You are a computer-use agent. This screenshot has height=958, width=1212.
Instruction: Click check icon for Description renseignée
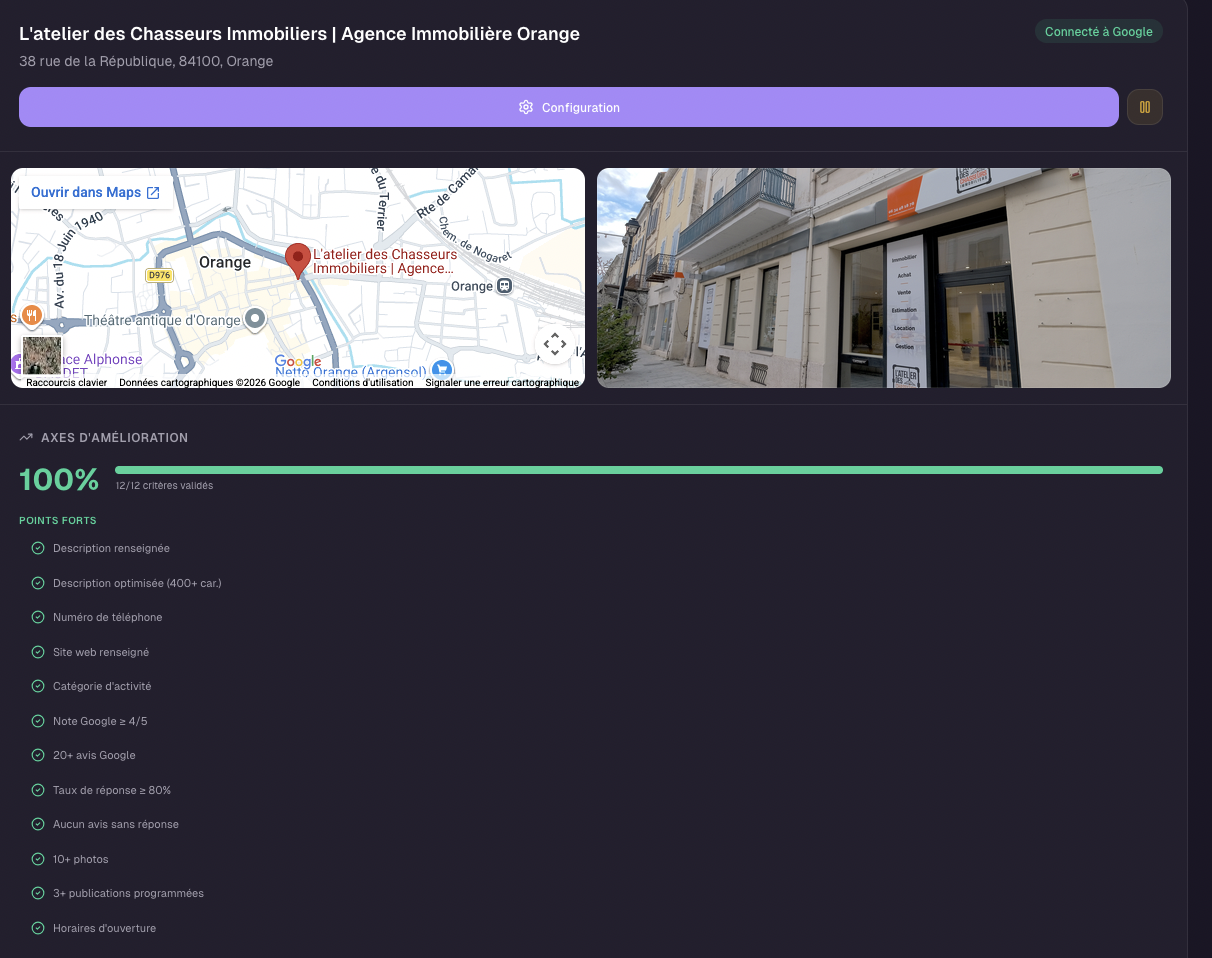tap(38, 548)
